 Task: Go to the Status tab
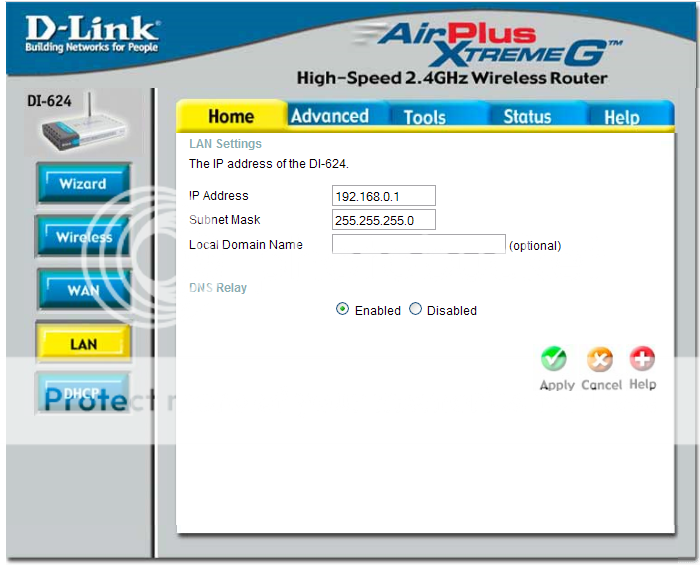pos(527,117)
